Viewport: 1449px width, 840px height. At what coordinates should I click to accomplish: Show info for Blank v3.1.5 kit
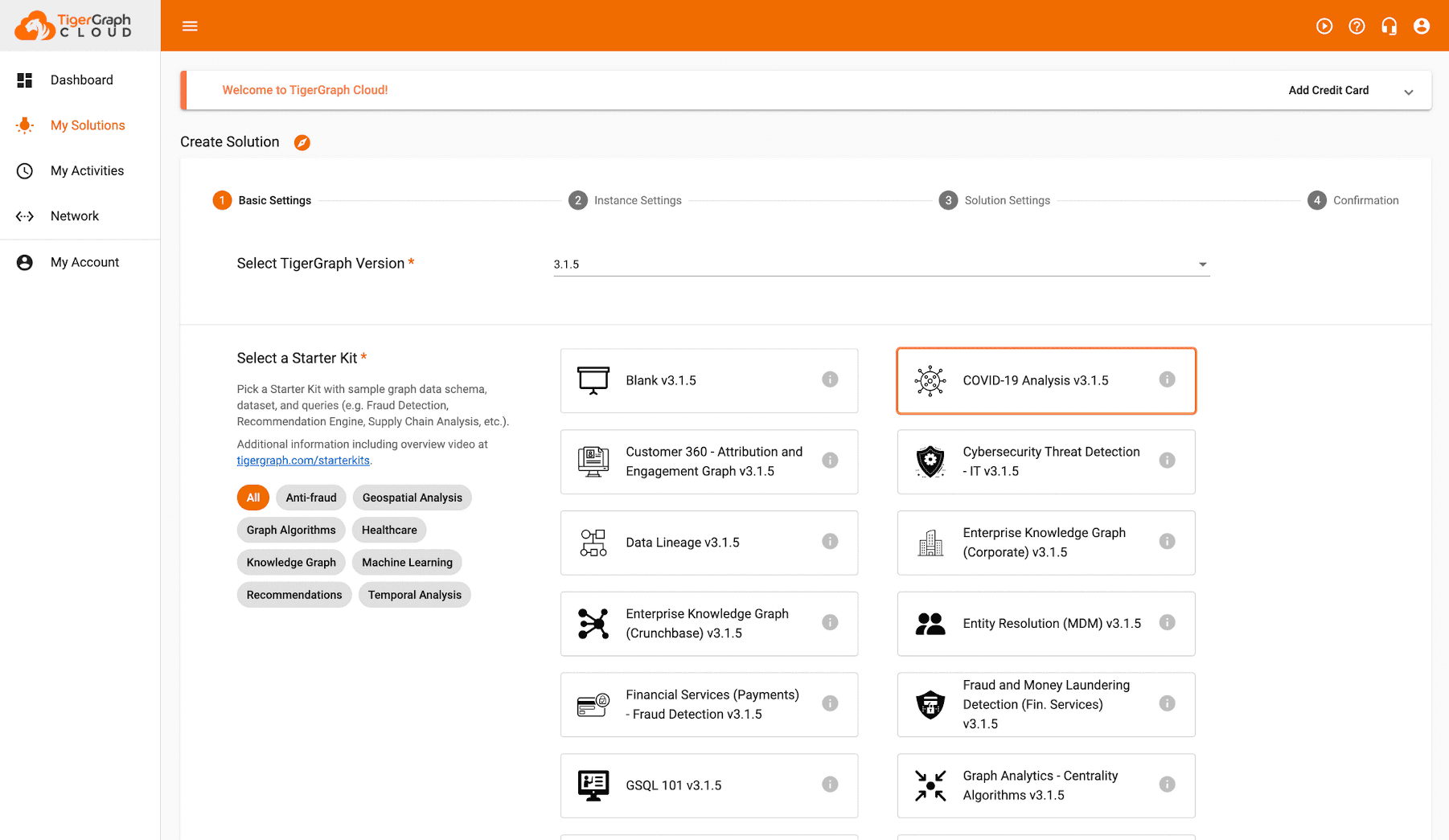(x=830, y=379)
